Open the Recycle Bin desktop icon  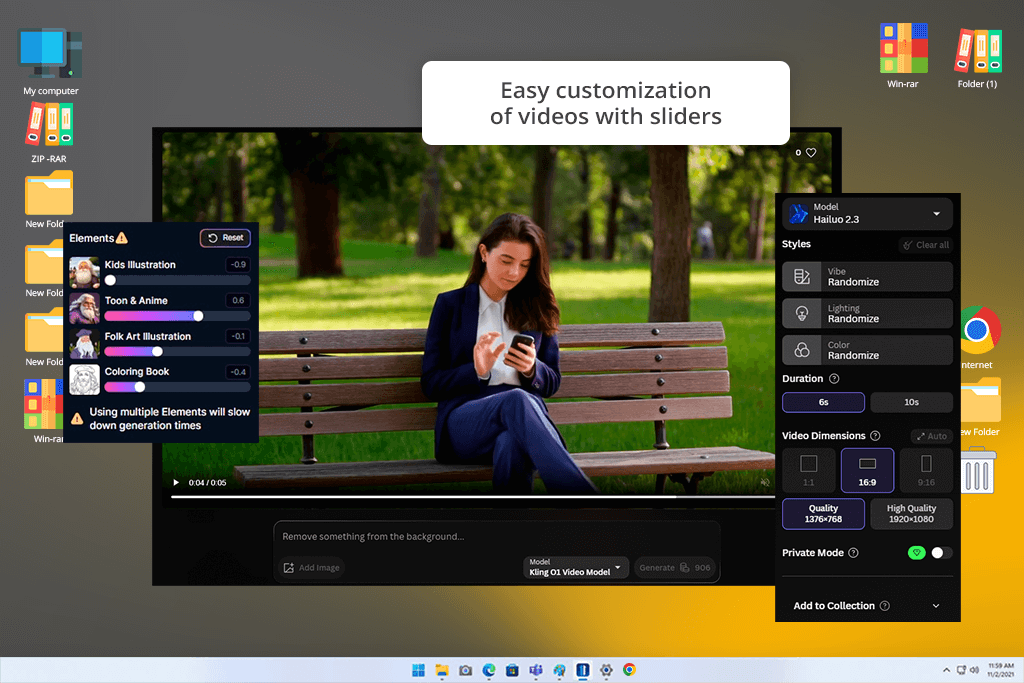978,469
